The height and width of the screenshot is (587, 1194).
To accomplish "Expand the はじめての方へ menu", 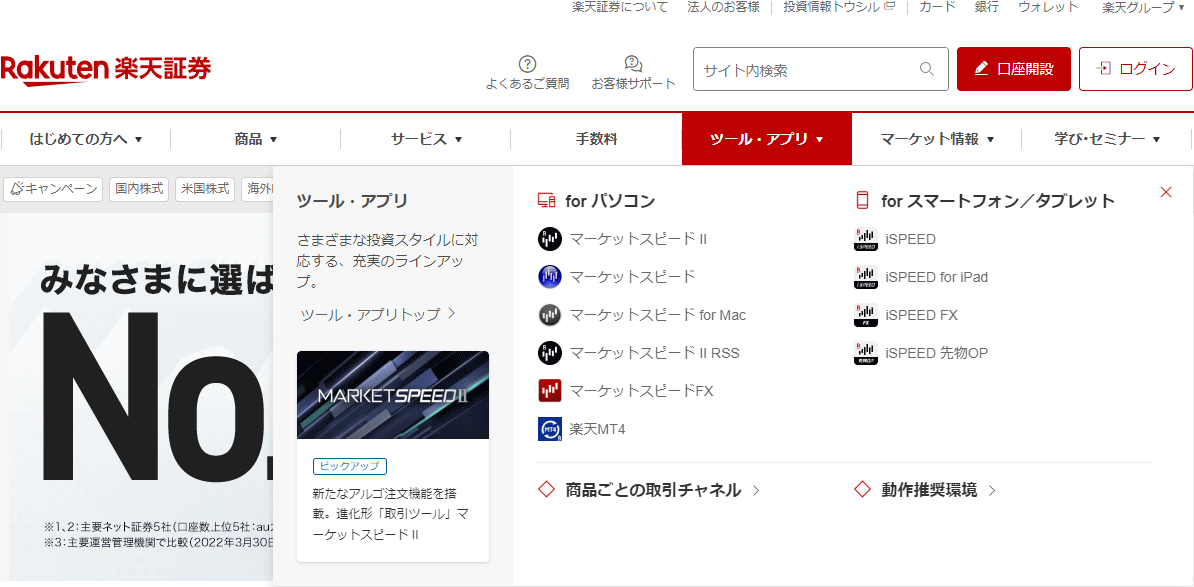I will [86, 139].
